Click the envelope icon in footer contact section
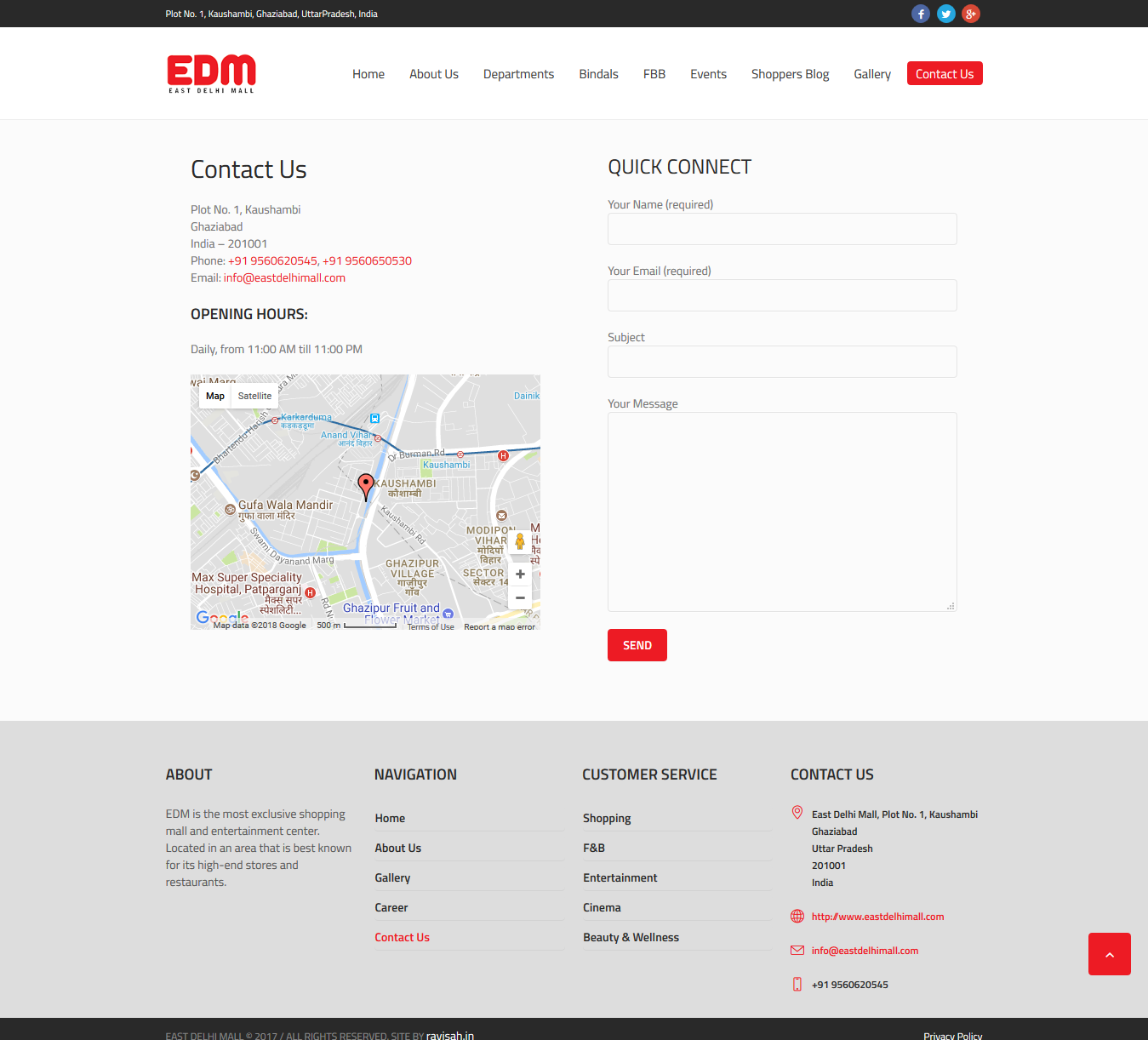The image size is (1148, 1040). (x=797, y=950)
